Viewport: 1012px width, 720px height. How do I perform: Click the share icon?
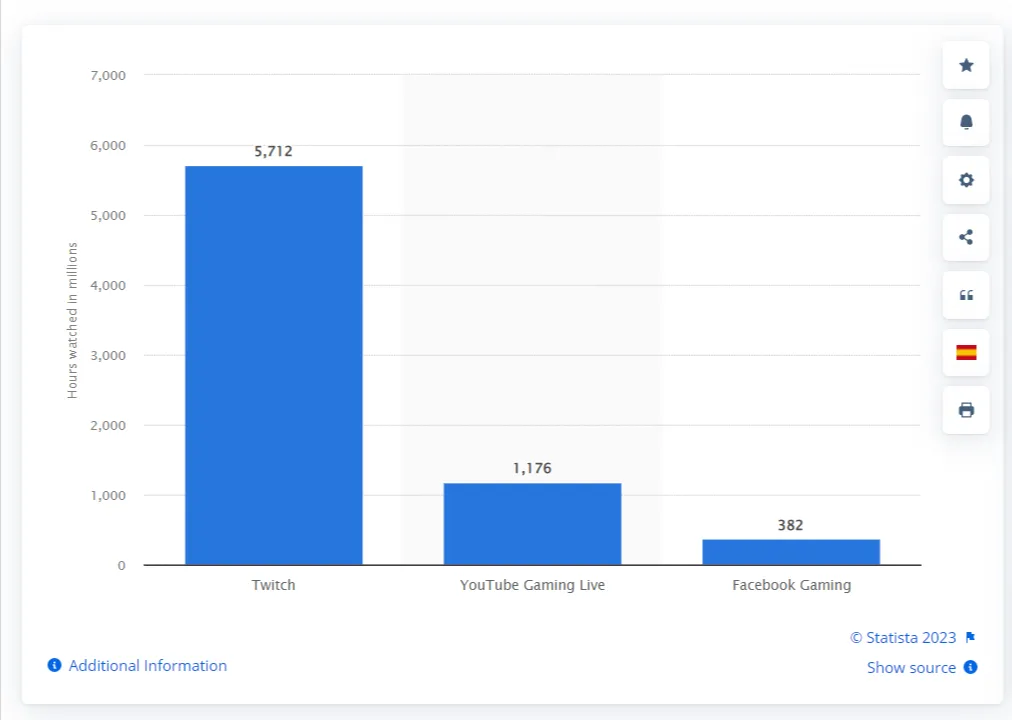[x=966, y=237]
